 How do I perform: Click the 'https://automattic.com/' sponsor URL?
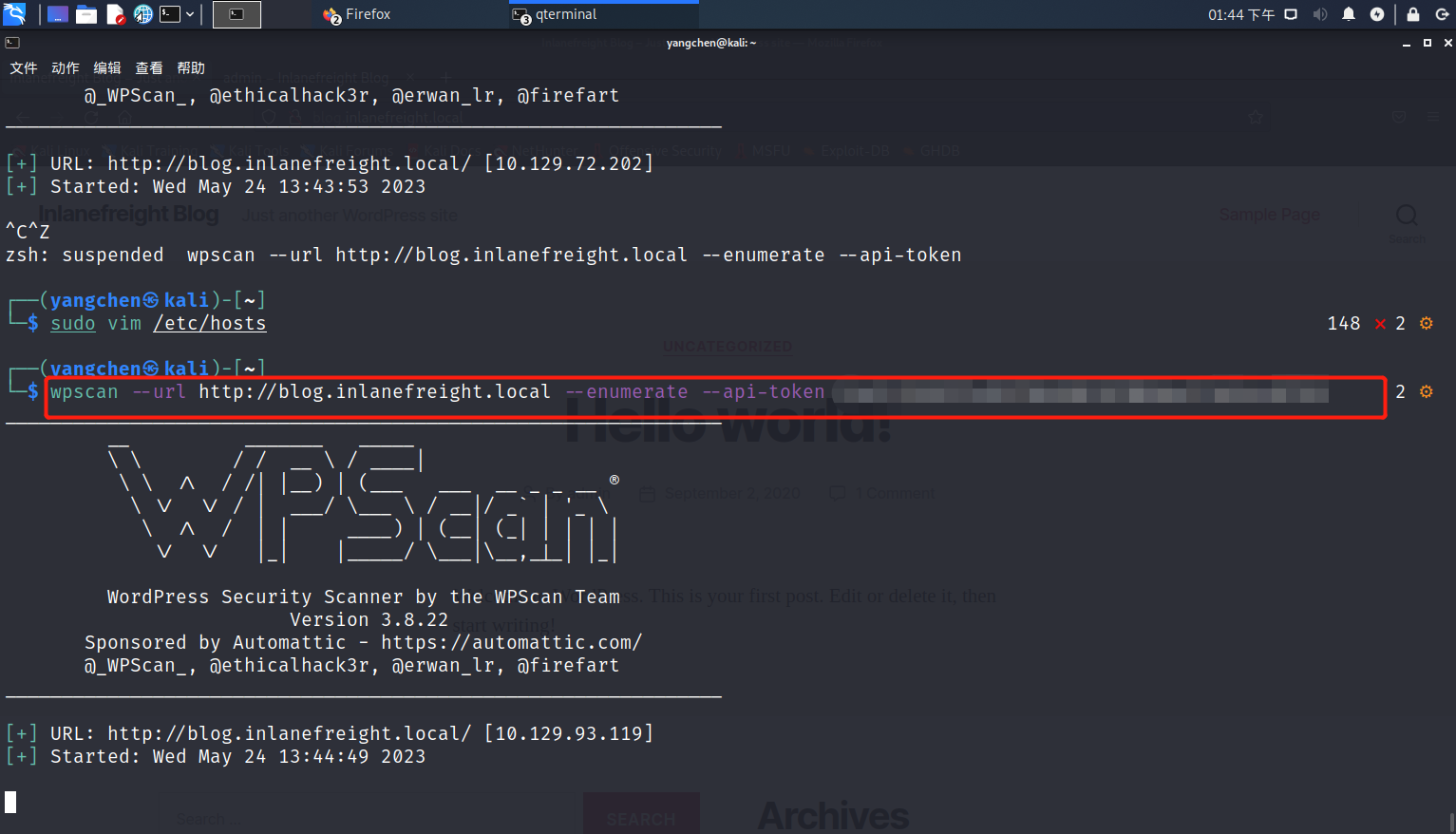click(512, 642)
